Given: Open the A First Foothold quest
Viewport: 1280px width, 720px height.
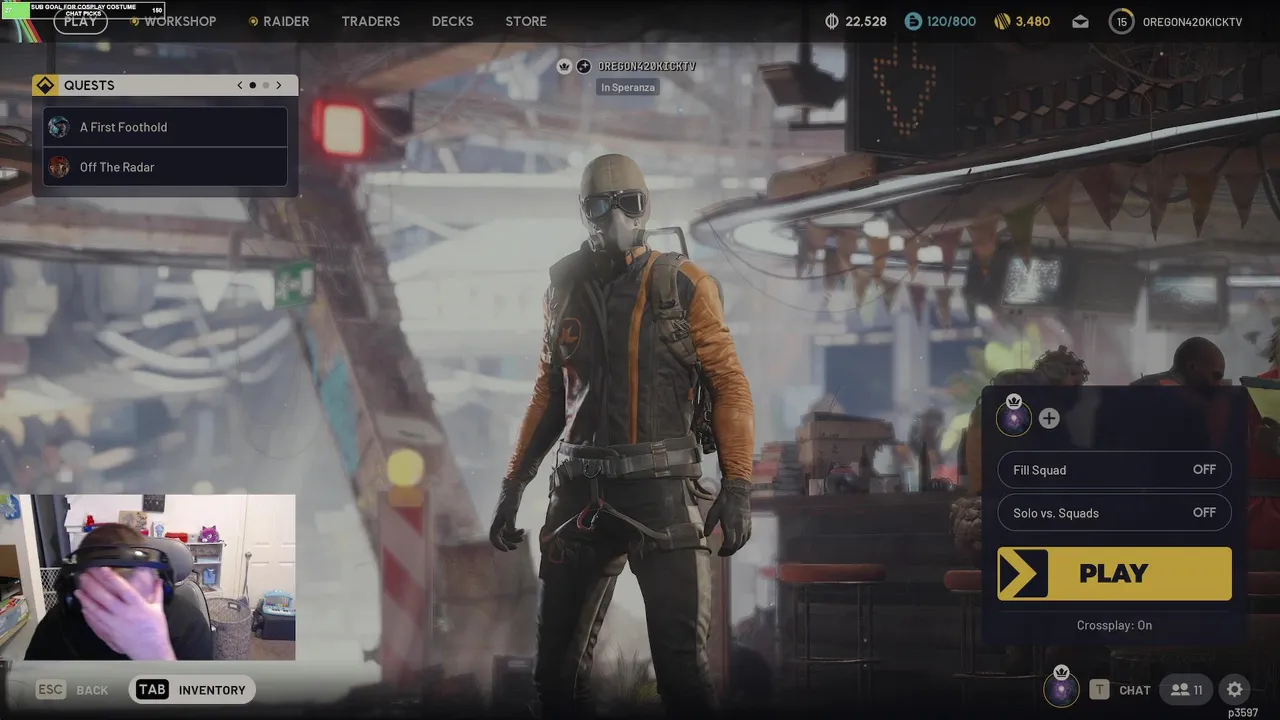Looking at the screenshot, I should click(165, 127).
